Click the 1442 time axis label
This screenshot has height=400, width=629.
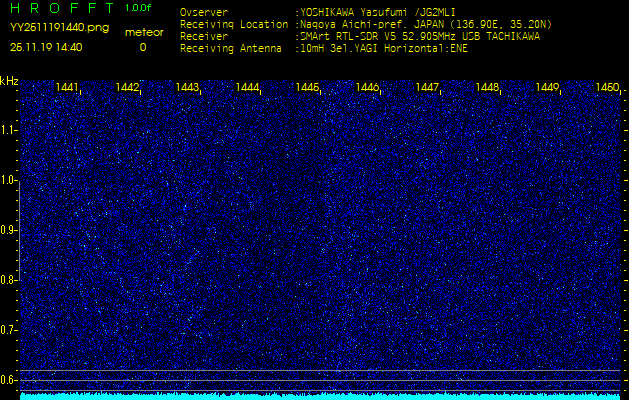127,87
